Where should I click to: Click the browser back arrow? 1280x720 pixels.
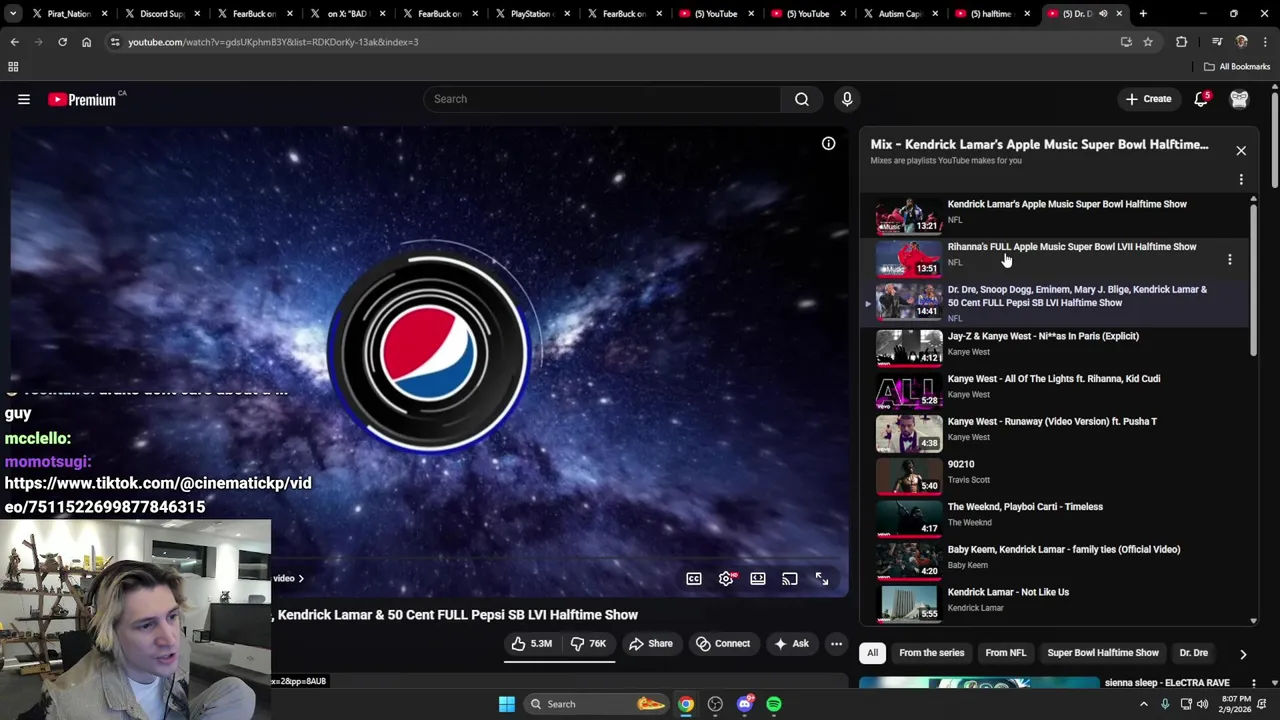click(15, 42)
